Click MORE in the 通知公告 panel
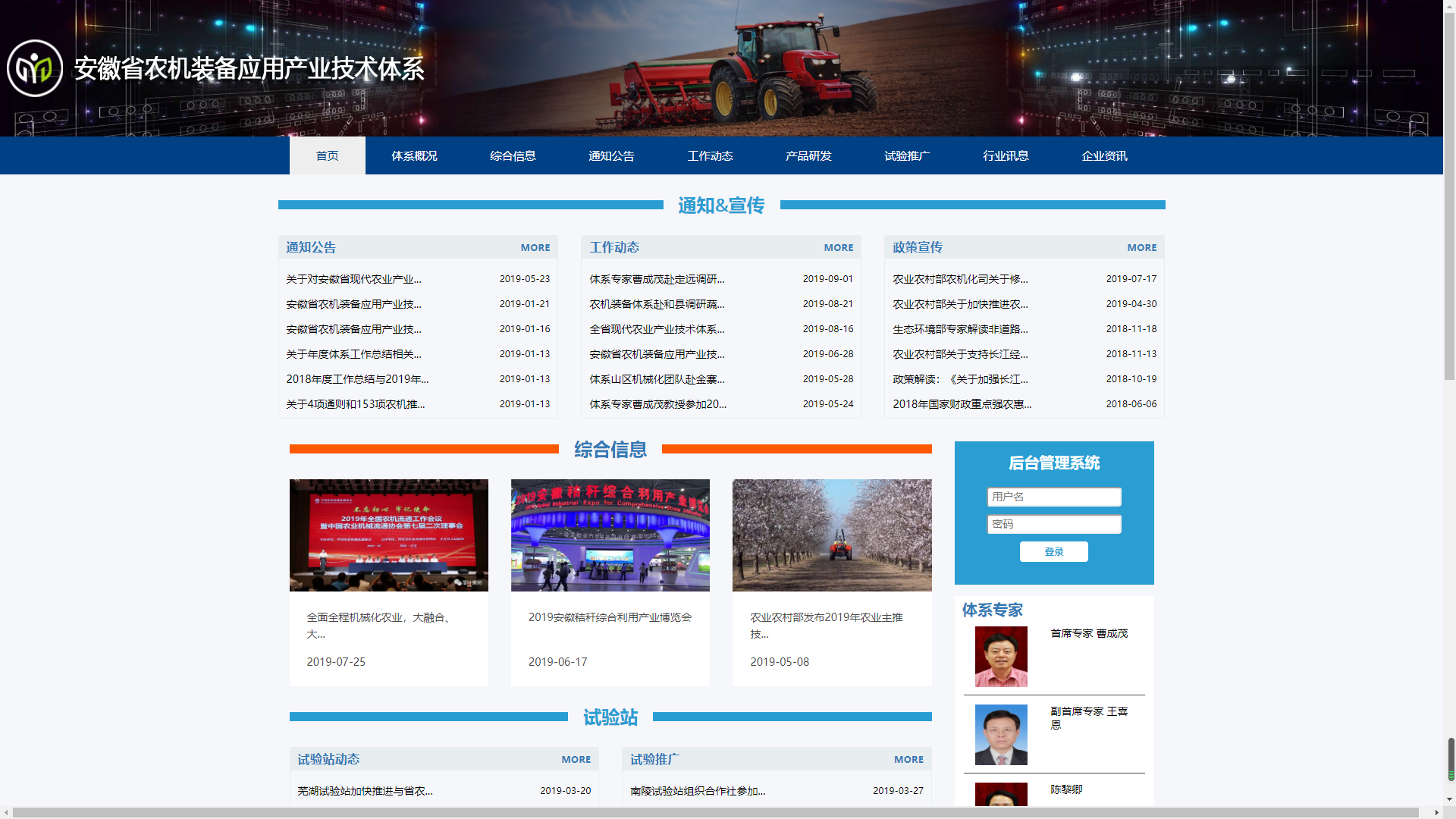The height and width of the screenshot is (819, 1456). (x=535, y=248)
